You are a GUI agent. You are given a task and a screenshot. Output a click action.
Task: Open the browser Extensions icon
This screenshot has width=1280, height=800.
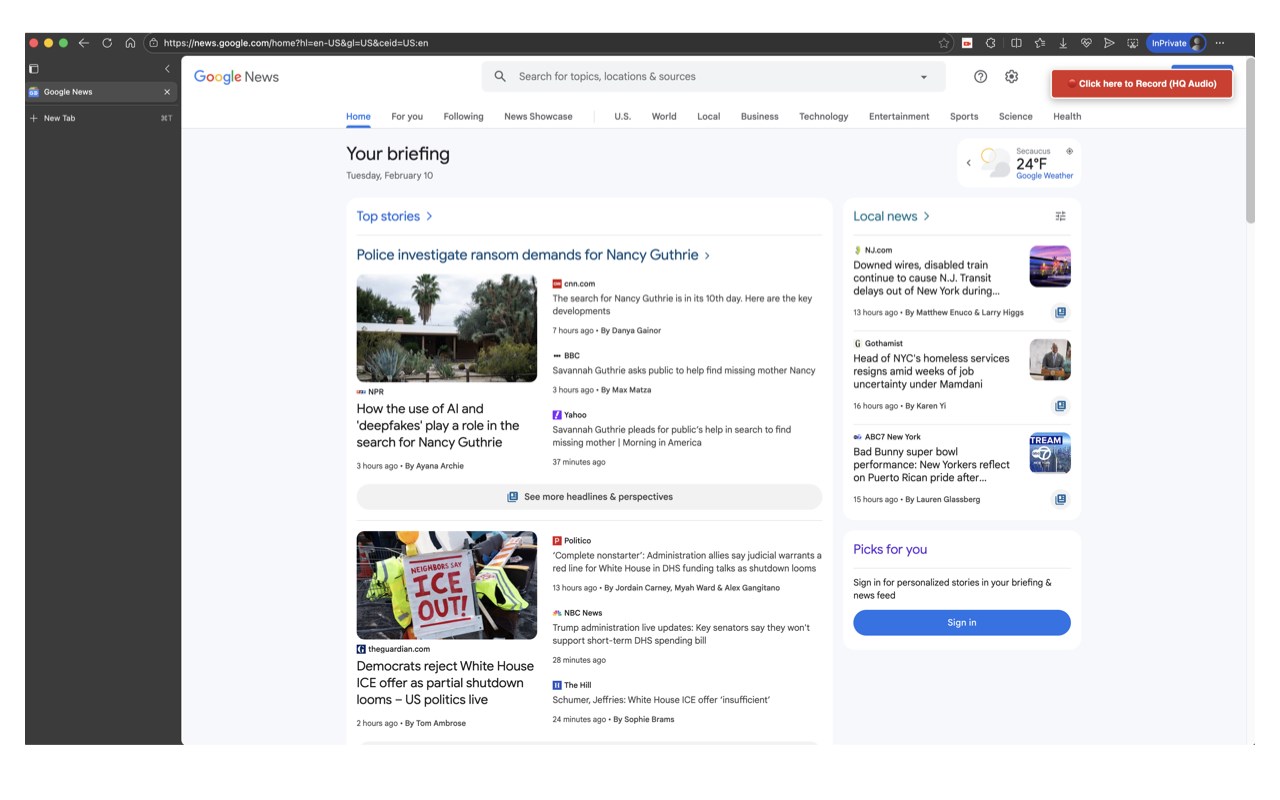(990, 43)
